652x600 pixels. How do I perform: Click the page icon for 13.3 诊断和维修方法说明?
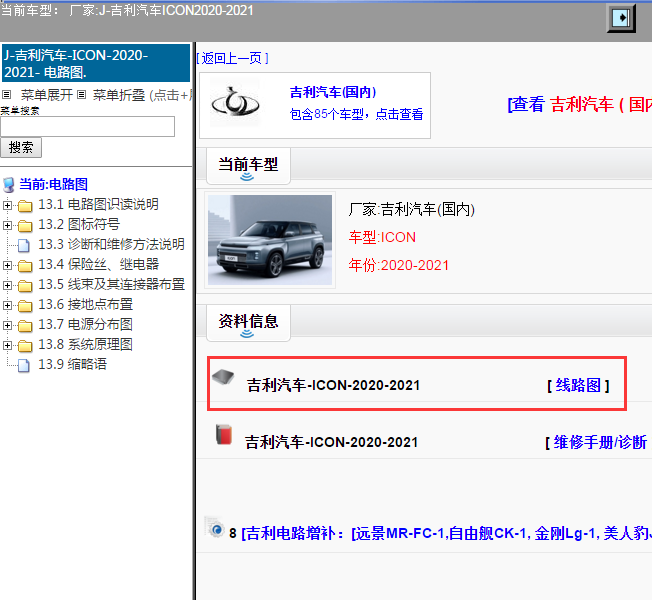point(24,245)
